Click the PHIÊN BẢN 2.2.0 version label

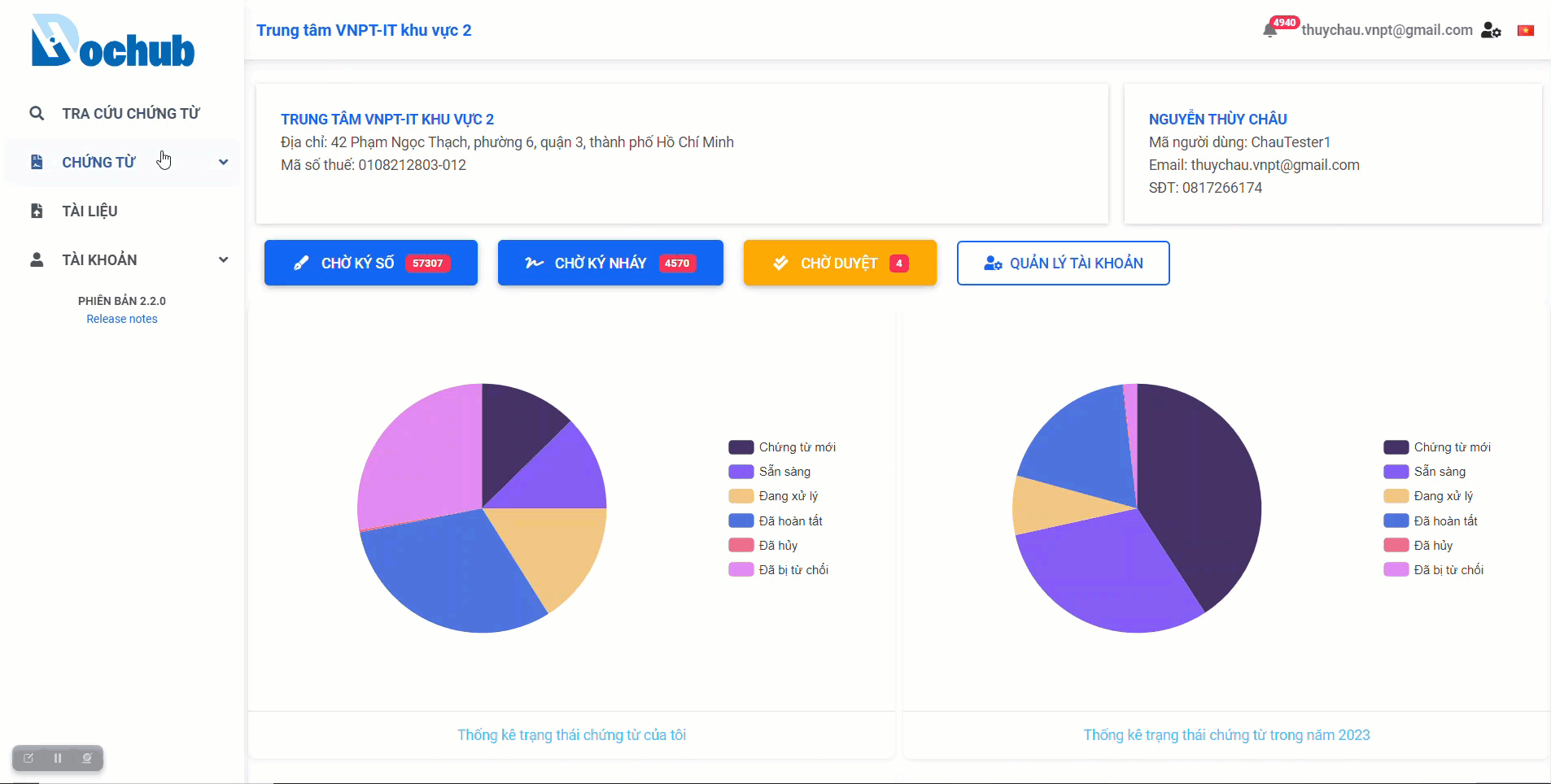point(122,301)
